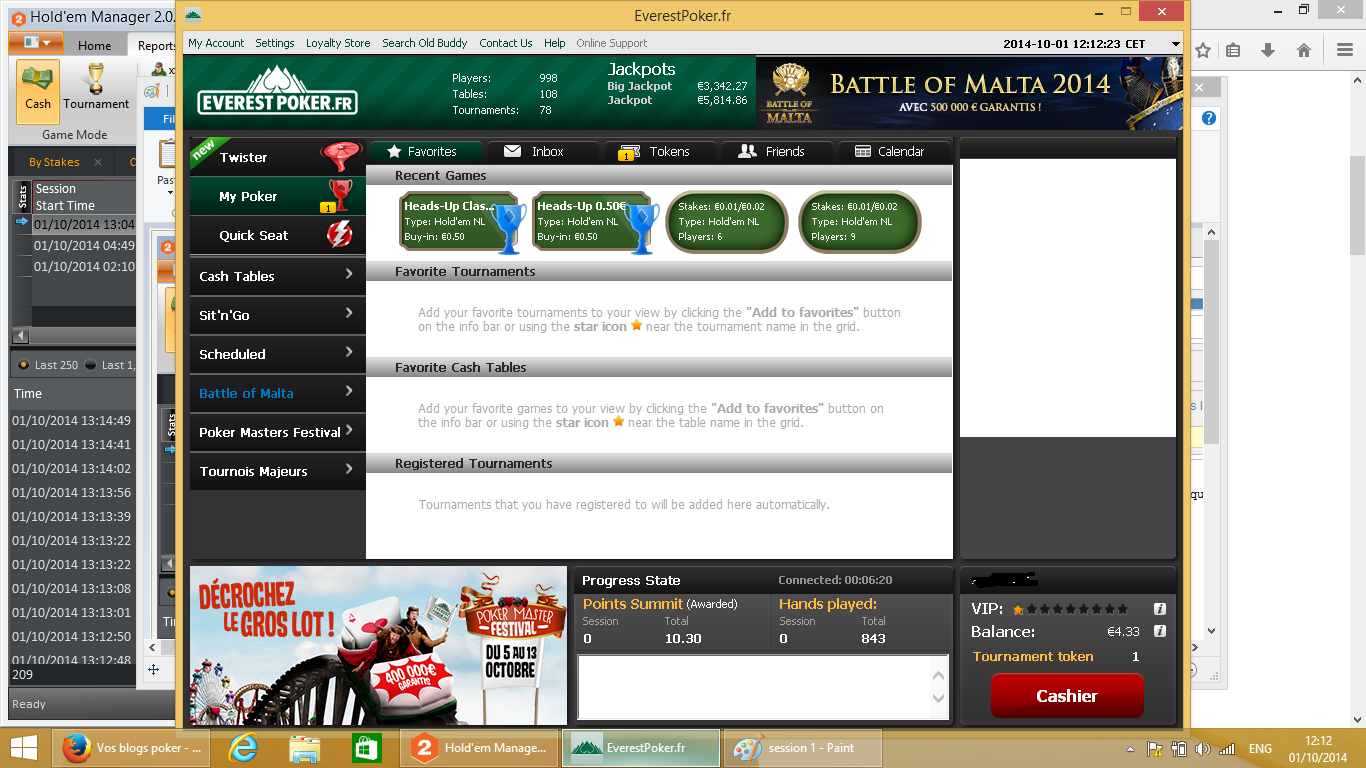Screen dimensions: 1366x768
Task: Open the Battle of Malta 2014 banner
Action: click(969, 93)
